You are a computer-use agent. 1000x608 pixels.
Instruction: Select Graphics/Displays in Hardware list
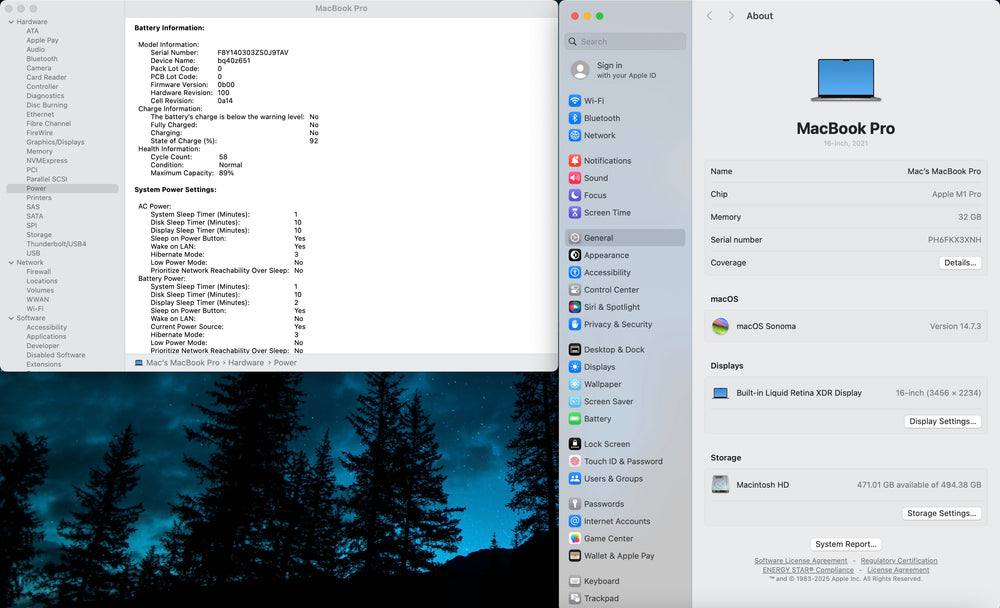55,142
